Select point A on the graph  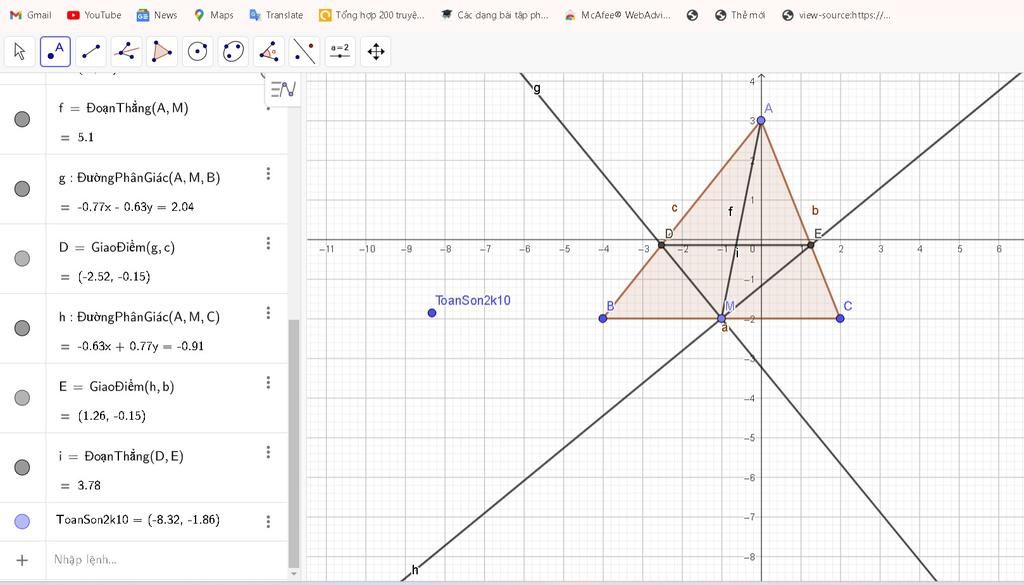(761, 121)
